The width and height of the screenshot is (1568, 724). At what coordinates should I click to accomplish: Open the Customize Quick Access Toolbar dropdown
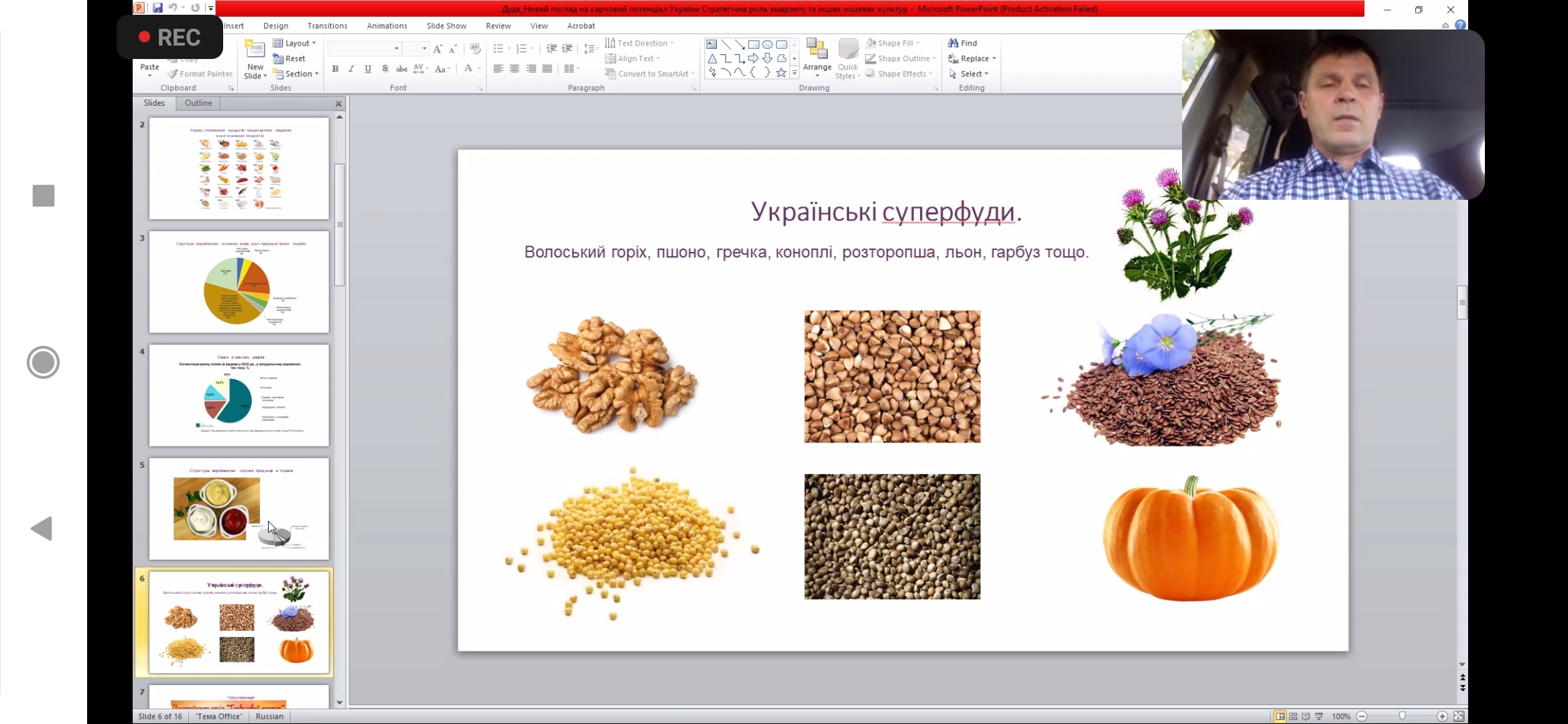pos(210,9)
